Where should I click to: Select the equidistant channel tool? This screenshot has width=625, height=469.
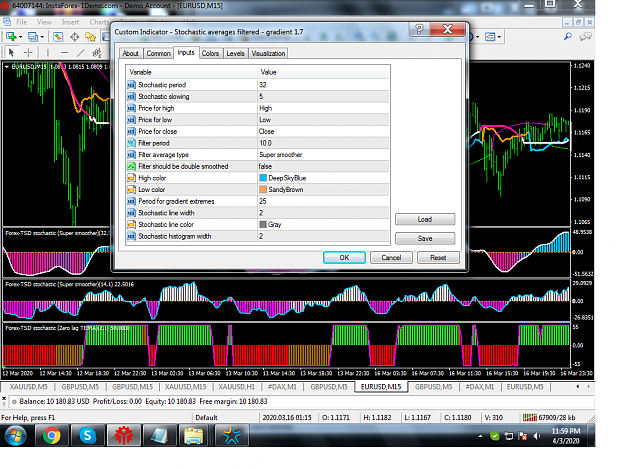[96, 52]
